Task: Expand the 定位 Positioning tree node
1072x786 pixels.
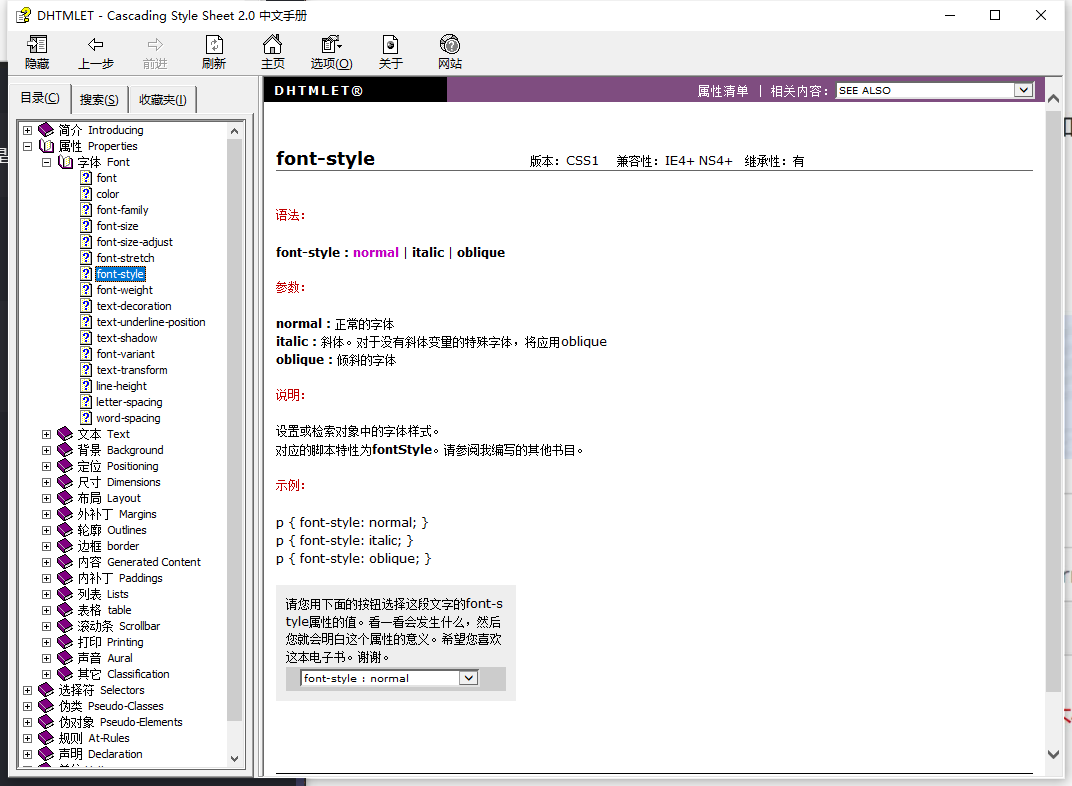Action: [46, 466]
